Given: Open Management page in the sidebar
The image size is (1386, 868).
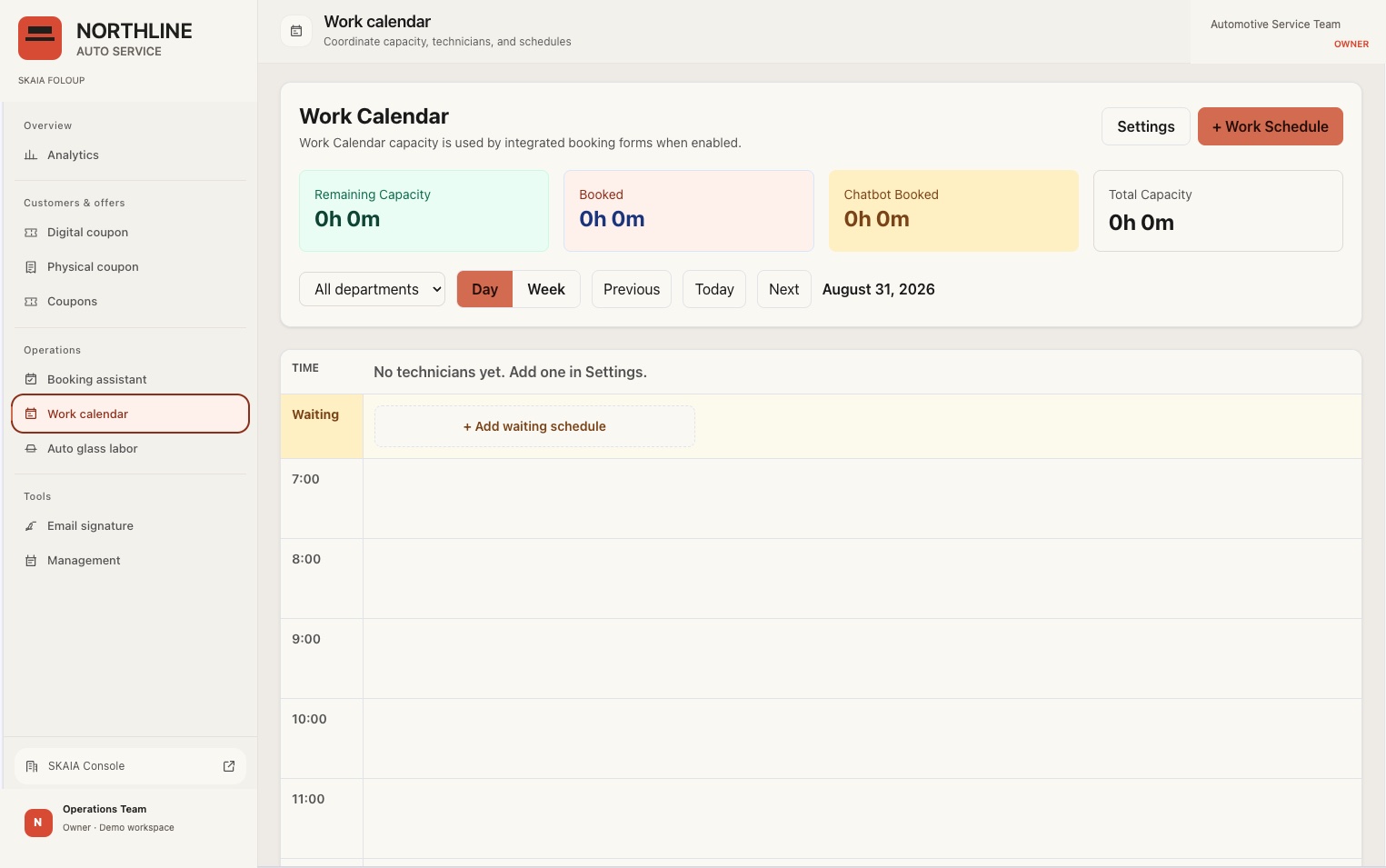Looking at the screenshot, I should point(130,561).
